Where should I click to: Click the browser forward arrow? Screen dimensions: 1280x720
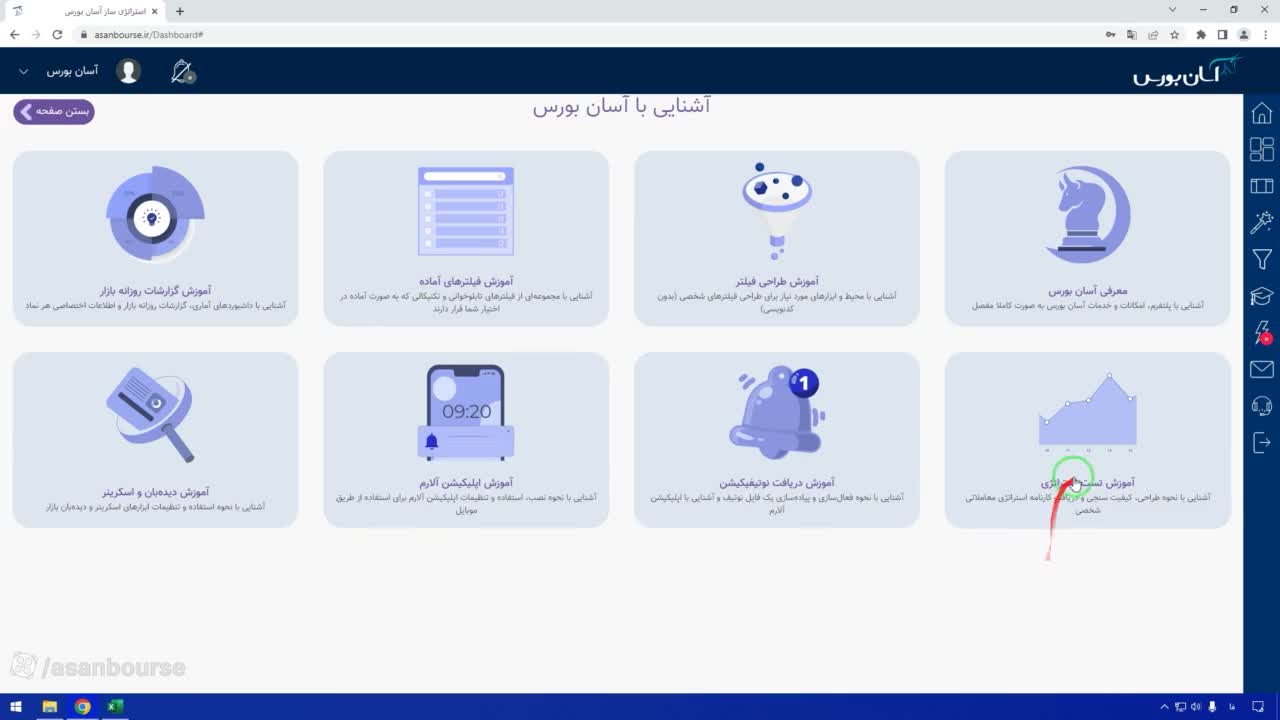[36, 34]
